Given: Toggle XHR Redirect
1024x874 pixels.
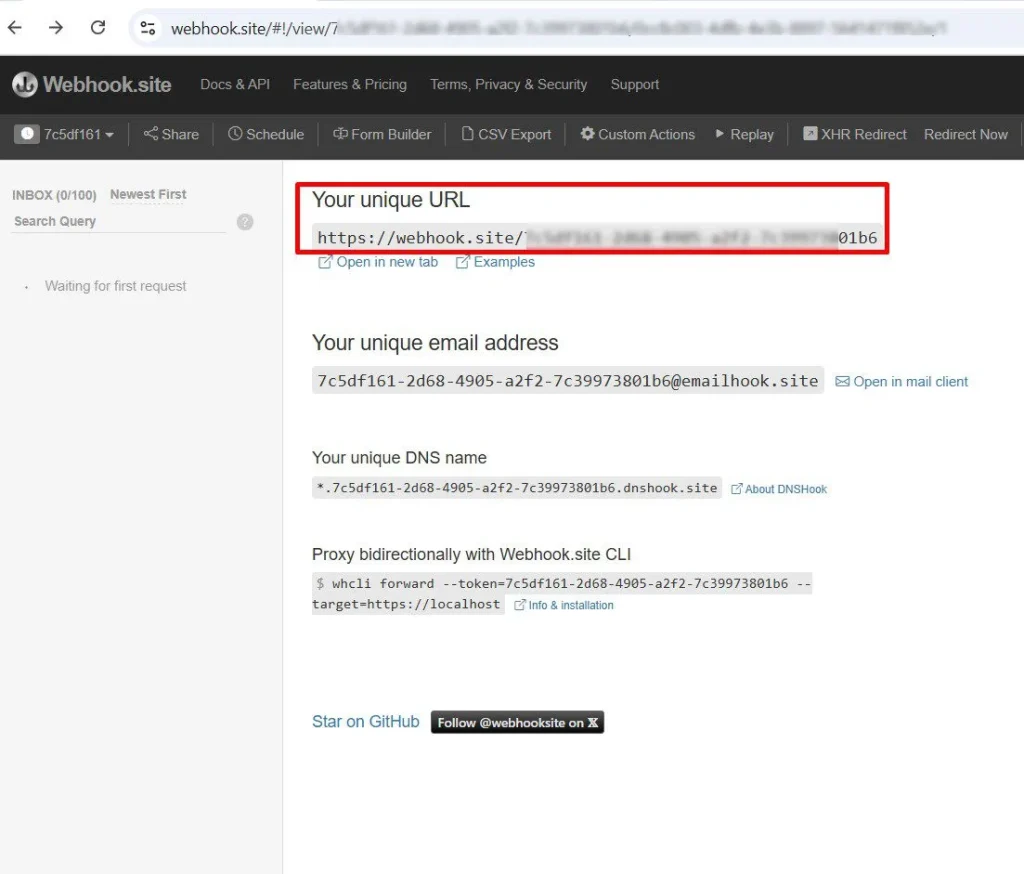Looking at the screenshot, I should pos(855,135).
